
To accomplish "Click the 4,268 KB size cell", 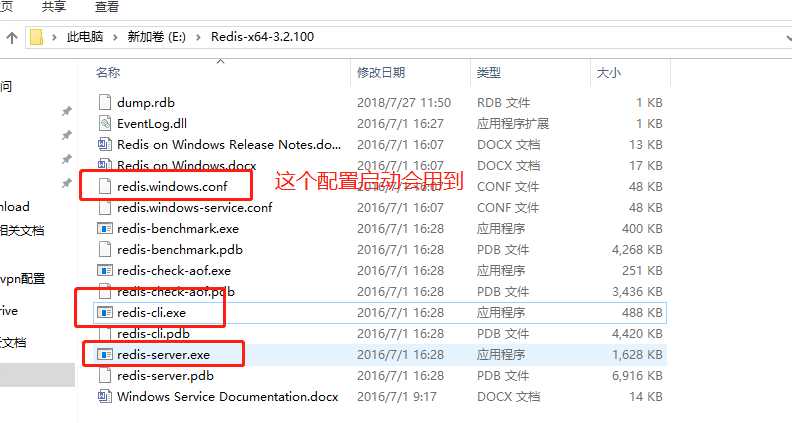I will click(x=637, y=250).
